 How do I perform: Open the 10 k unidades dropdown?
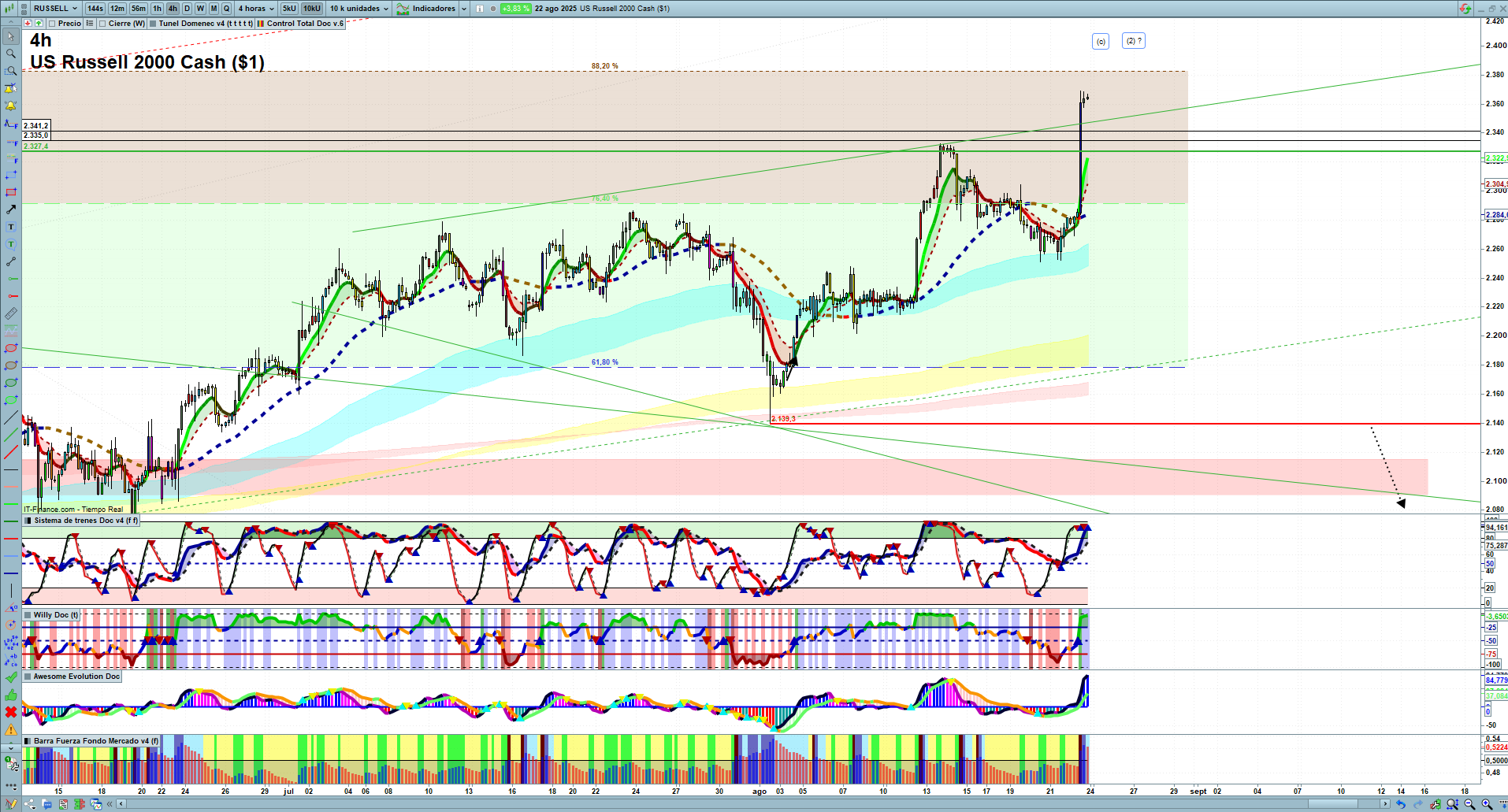click(x=358, y=9)
